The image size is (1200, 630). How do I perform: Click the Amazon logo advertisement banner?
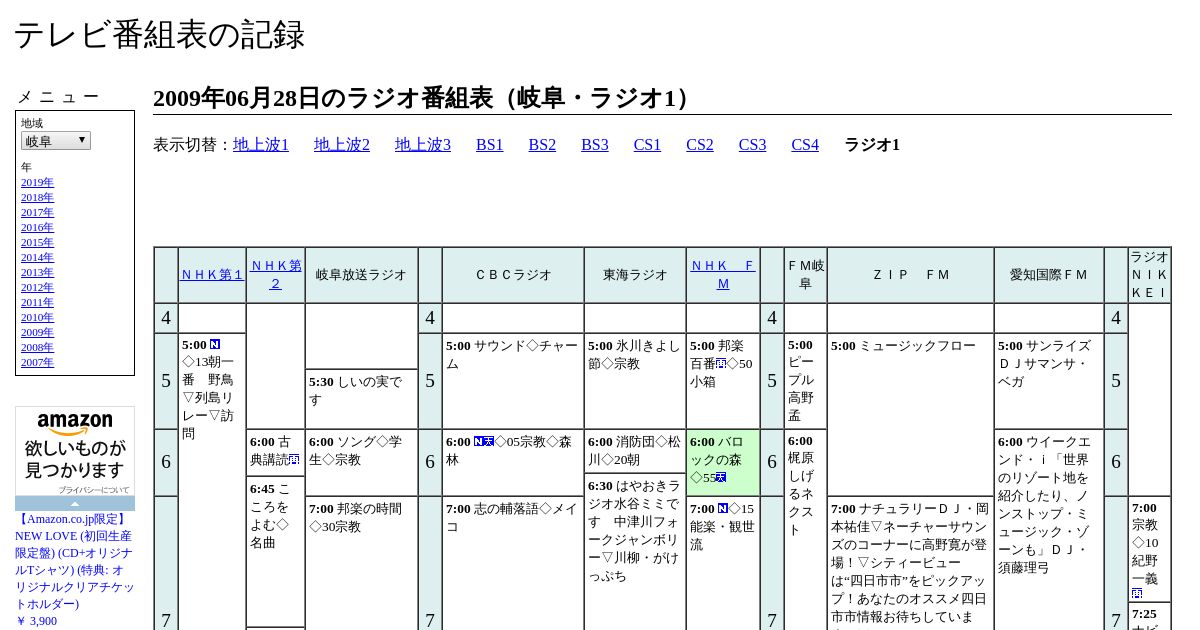75,458
